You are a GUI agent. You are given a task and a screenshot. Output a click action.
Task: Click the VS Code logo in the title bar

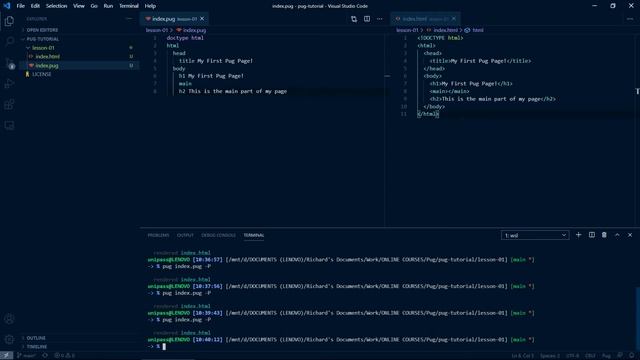(7, 6)
